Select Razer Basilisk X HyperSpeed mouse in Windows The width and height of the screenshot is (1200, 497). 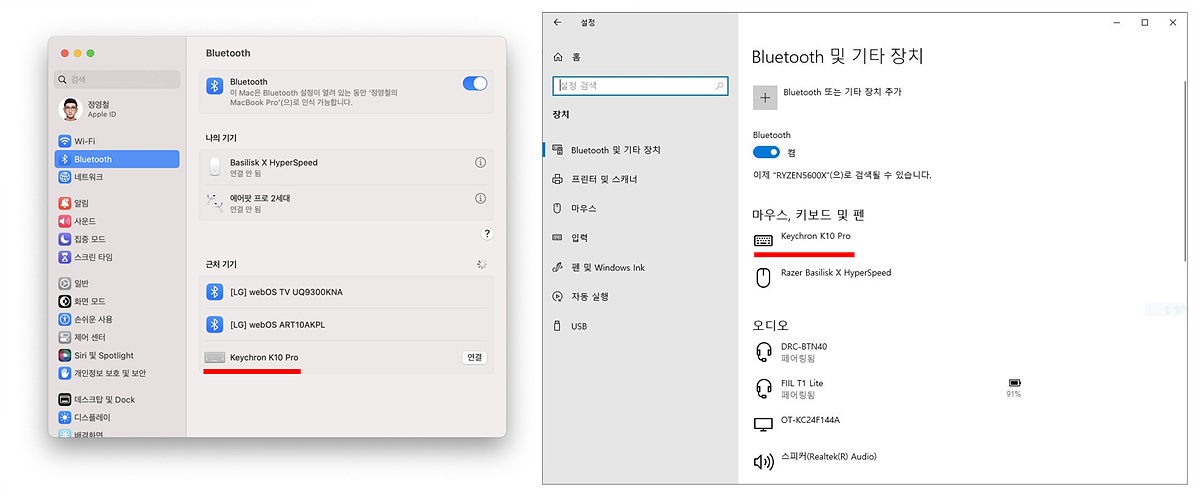click(x=822, y=277)
